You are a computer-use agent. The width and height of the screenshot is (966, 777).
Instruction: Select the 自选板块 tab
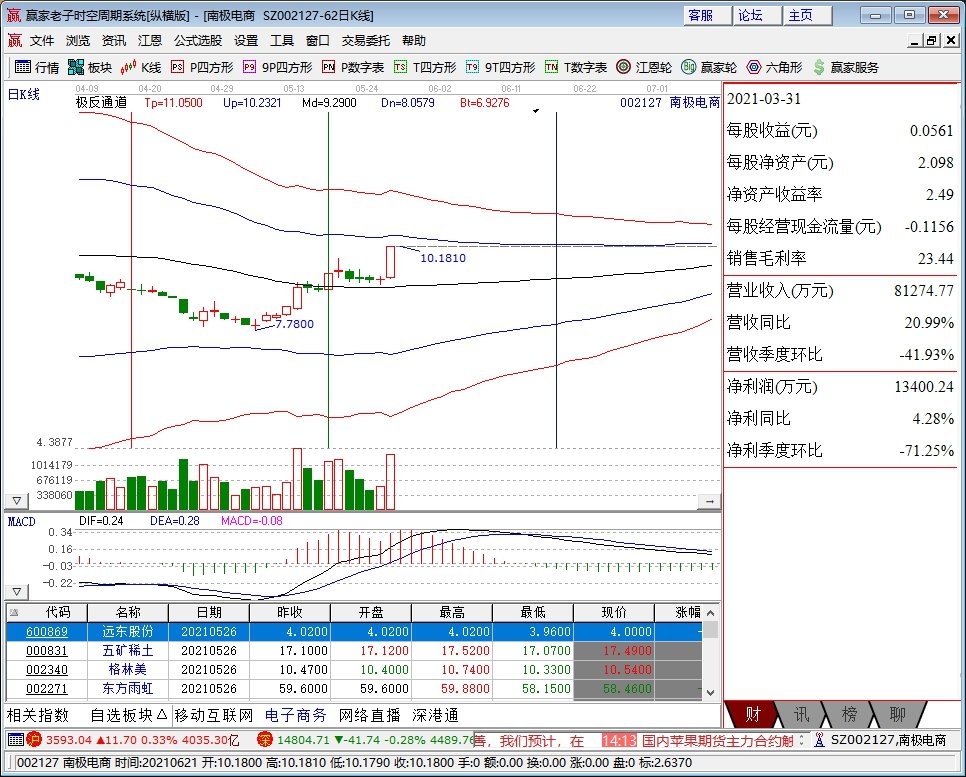click(128, 715)
